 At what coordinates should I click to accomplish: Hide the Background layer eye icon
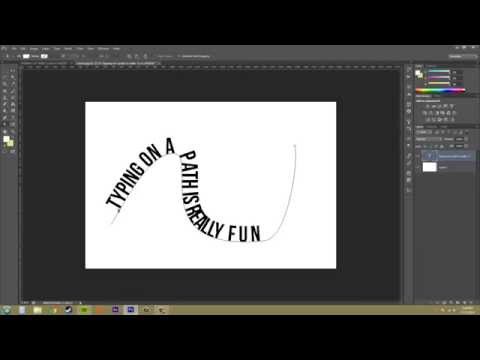pos(418,167)
